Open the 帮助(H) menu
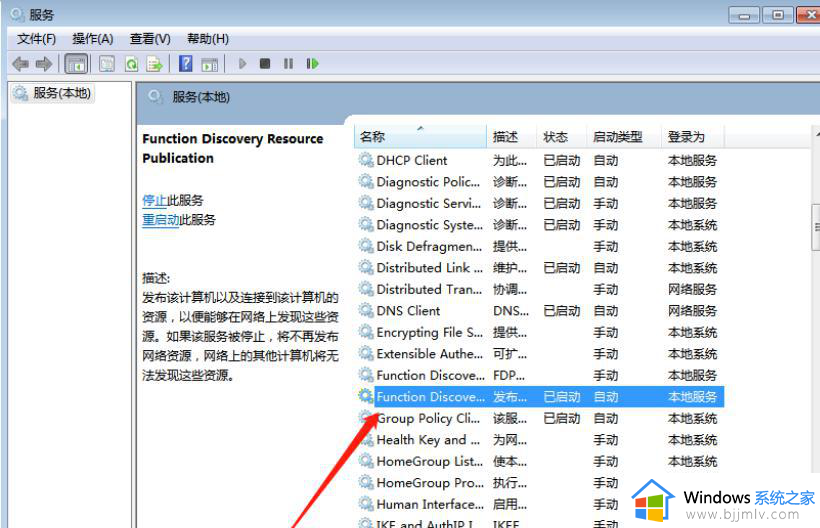Screen dimensions: 820x528 coord(208,39)
